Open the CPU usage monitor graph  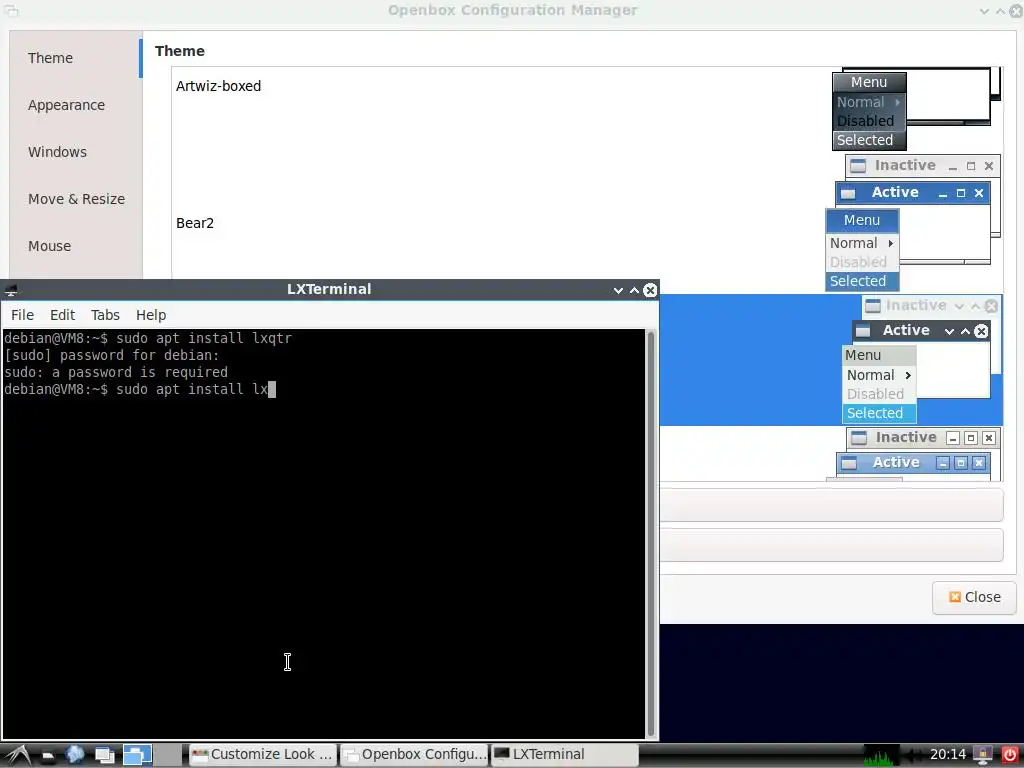tap(881, 756)
